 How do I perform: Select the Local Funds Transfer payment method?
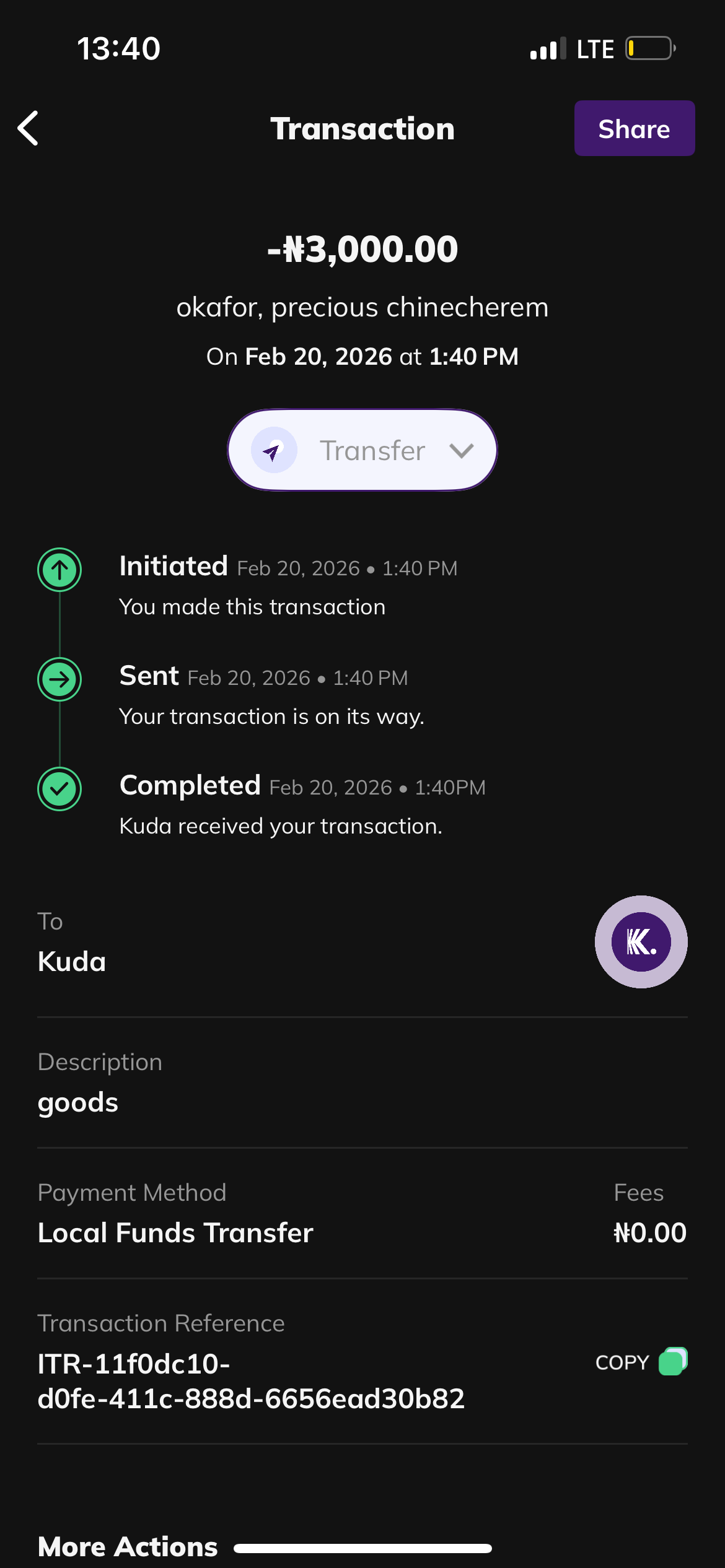coord(175,1232)
